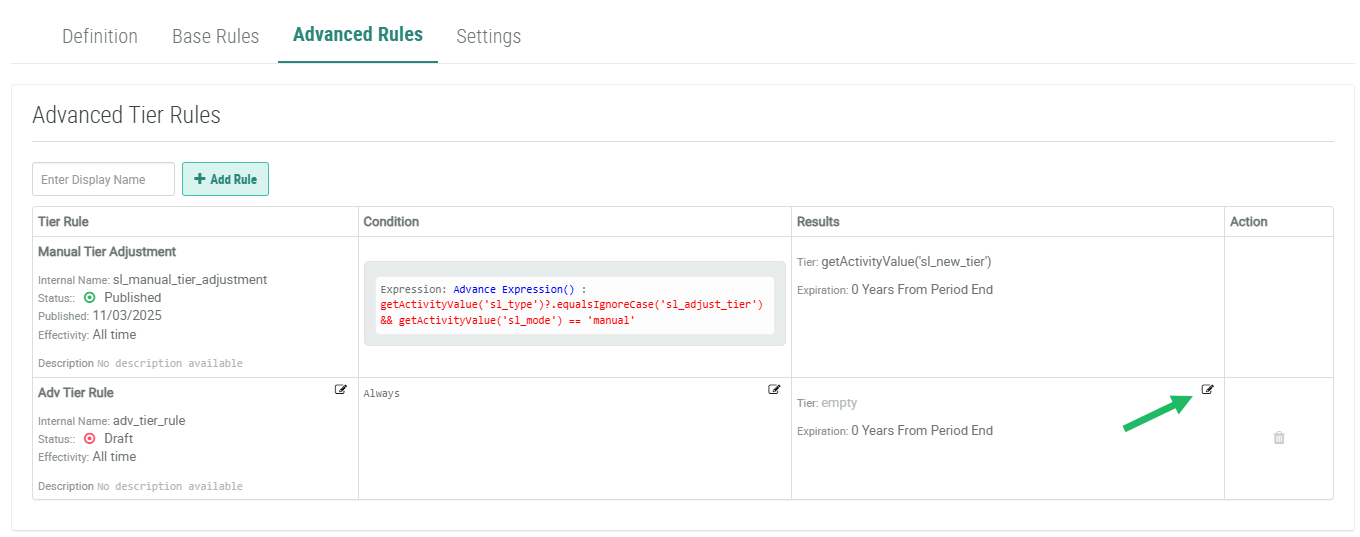Open the Definition tab
This screenshot has height=537, width=1360.
pyautogui.click(x=100, y=37)
